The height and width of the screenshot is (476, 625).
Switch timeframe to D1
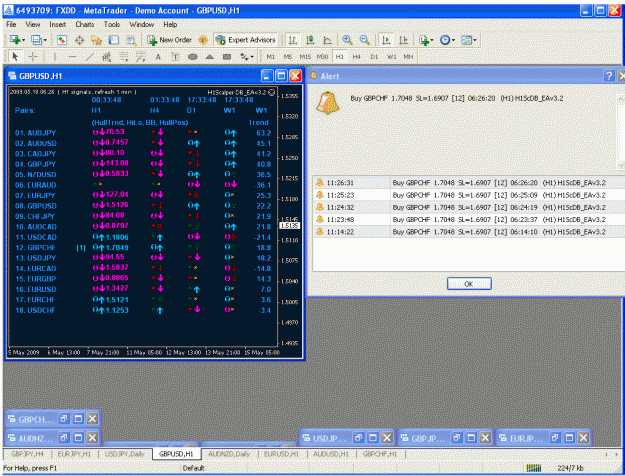pyautogui.click(x=374, y=57)
